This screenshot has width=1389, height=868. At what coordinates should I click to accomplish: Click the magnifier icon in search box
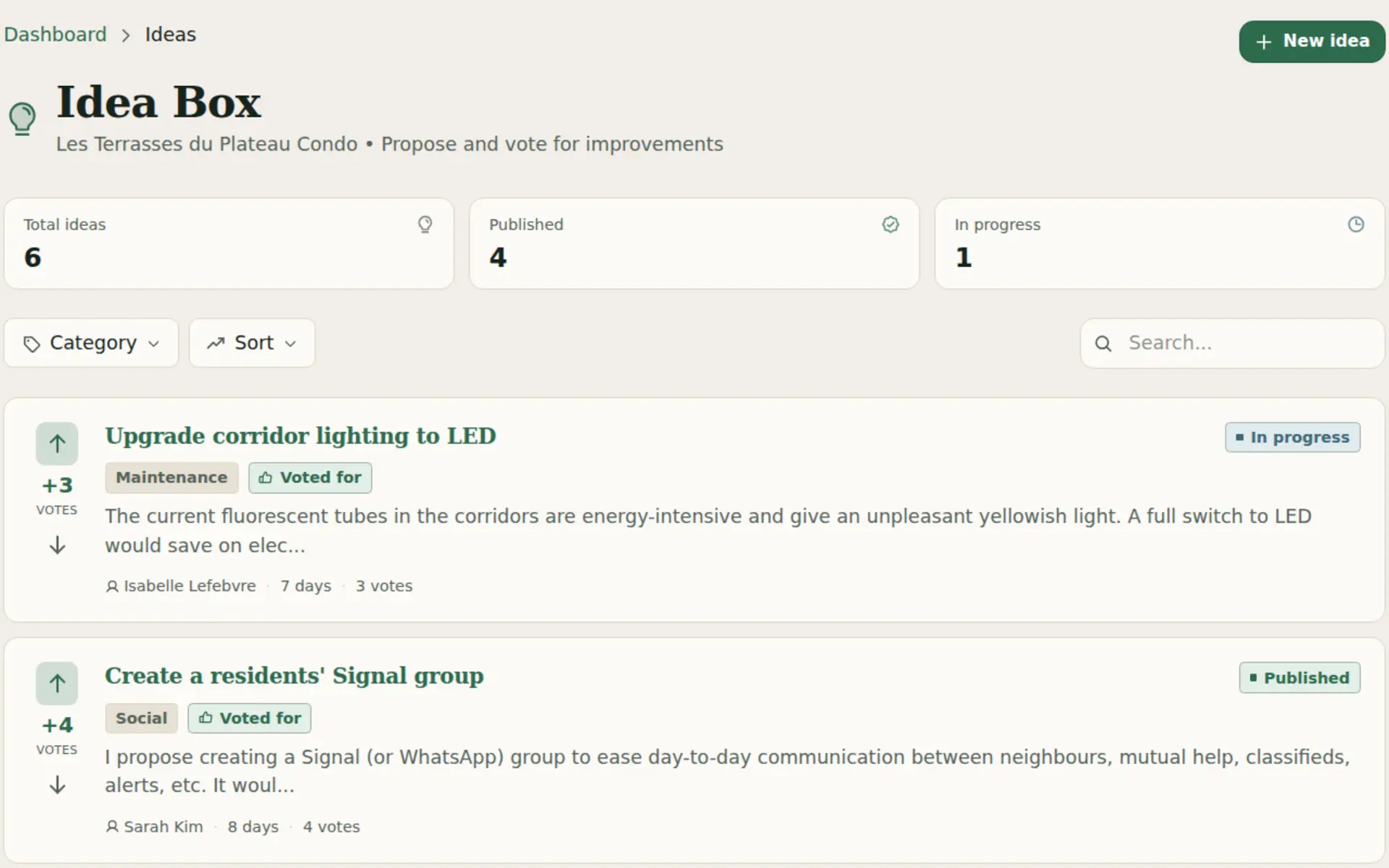(x=1103, y=344)
